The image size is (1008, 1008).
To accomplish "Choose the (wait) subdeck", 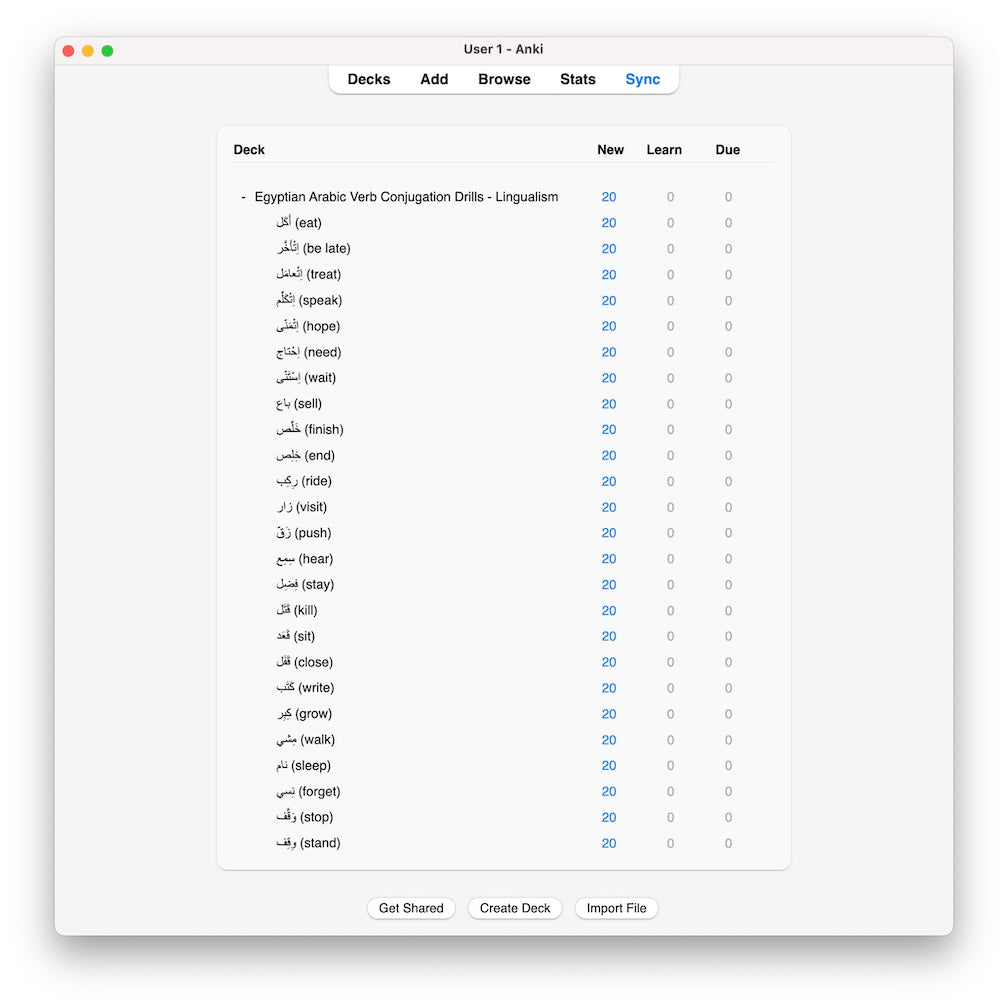I will [x=306, y=378].
